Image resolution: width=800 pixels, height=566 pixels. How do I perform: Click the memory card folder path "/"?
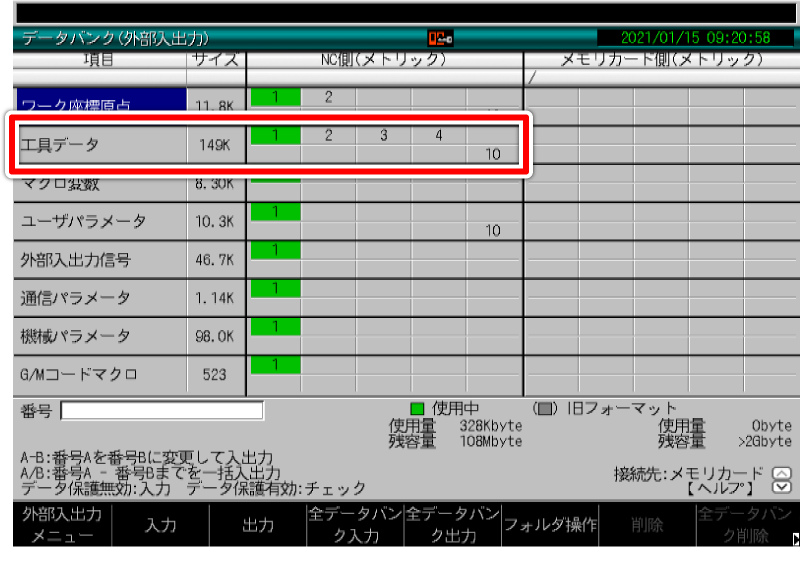click(532, 78)
